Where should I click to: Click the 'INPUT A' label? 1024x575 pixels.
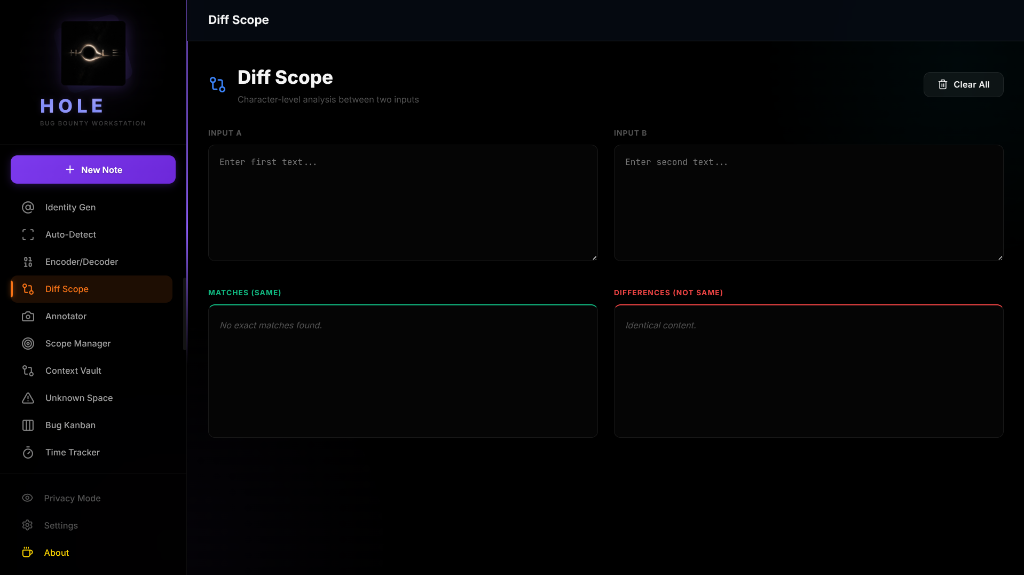[225, 133]
